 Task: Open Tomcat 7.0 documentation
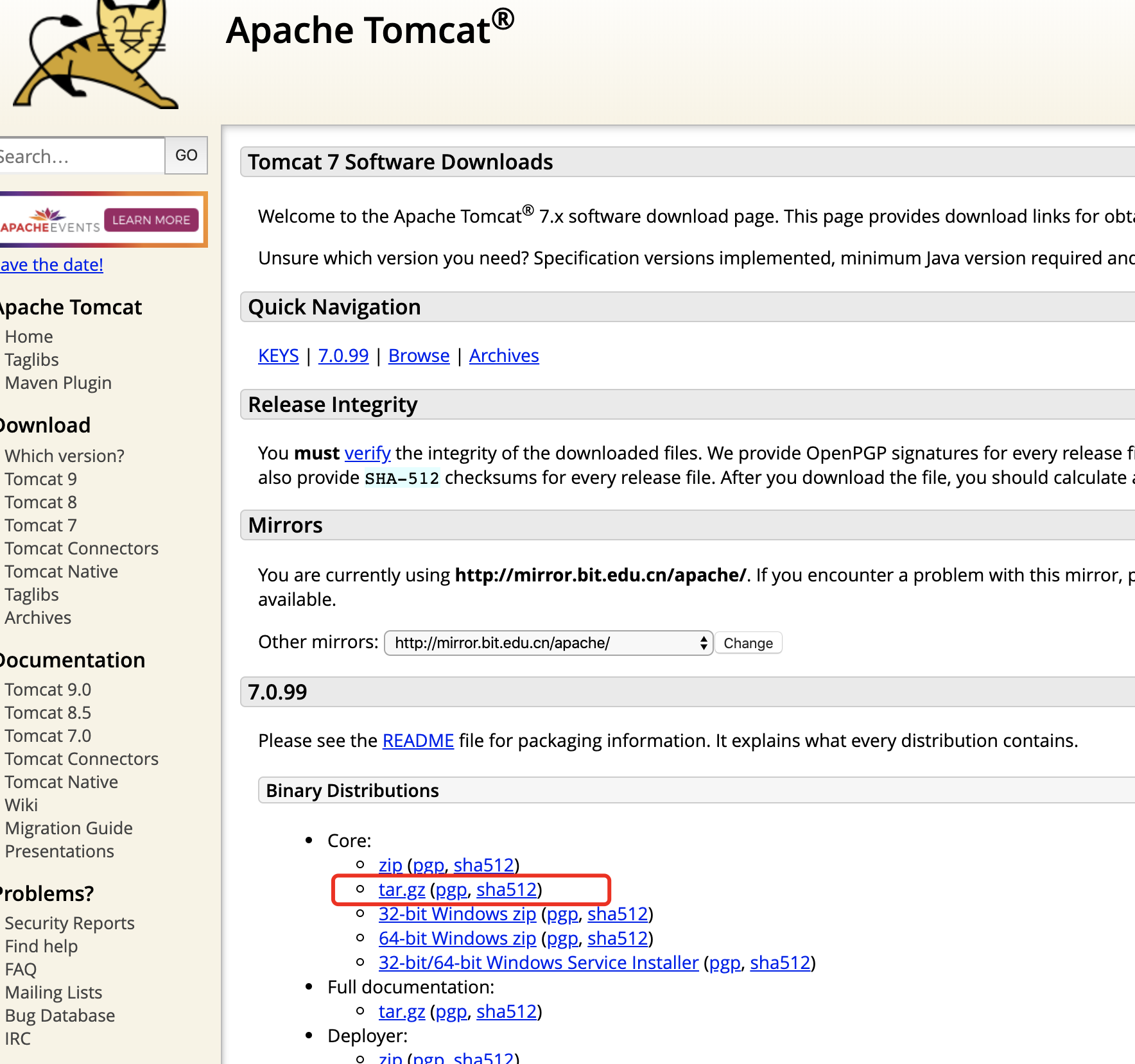click(48, 736)
